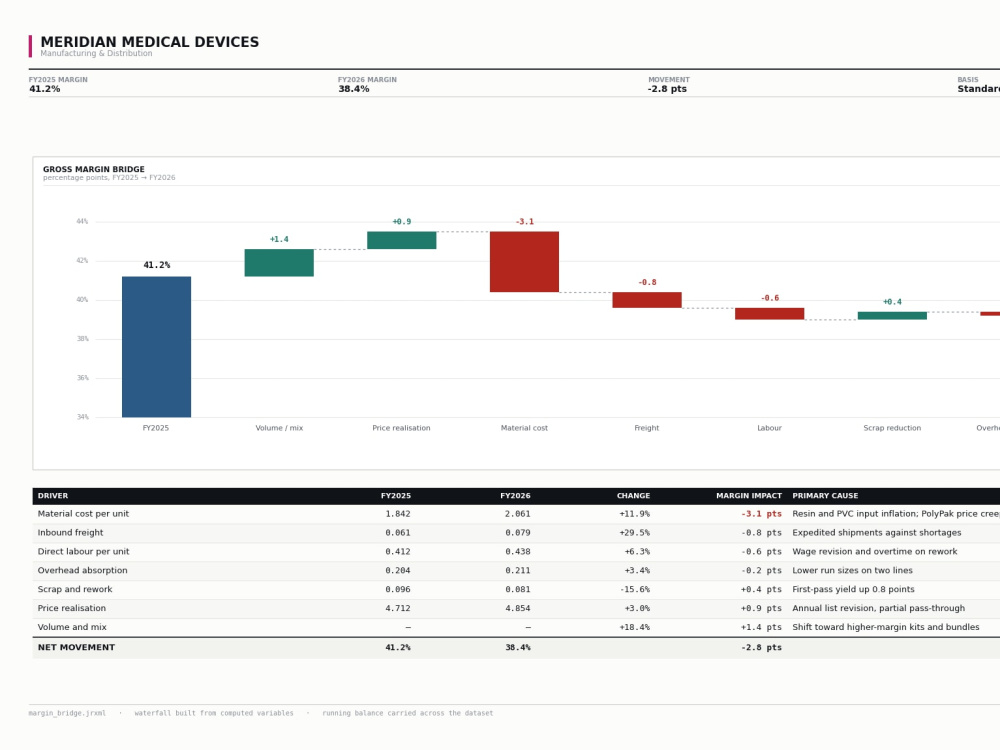Click the -15.6% change cell for scrap
This screenshot has height=750, width=1000.
[x=635, y=590]
